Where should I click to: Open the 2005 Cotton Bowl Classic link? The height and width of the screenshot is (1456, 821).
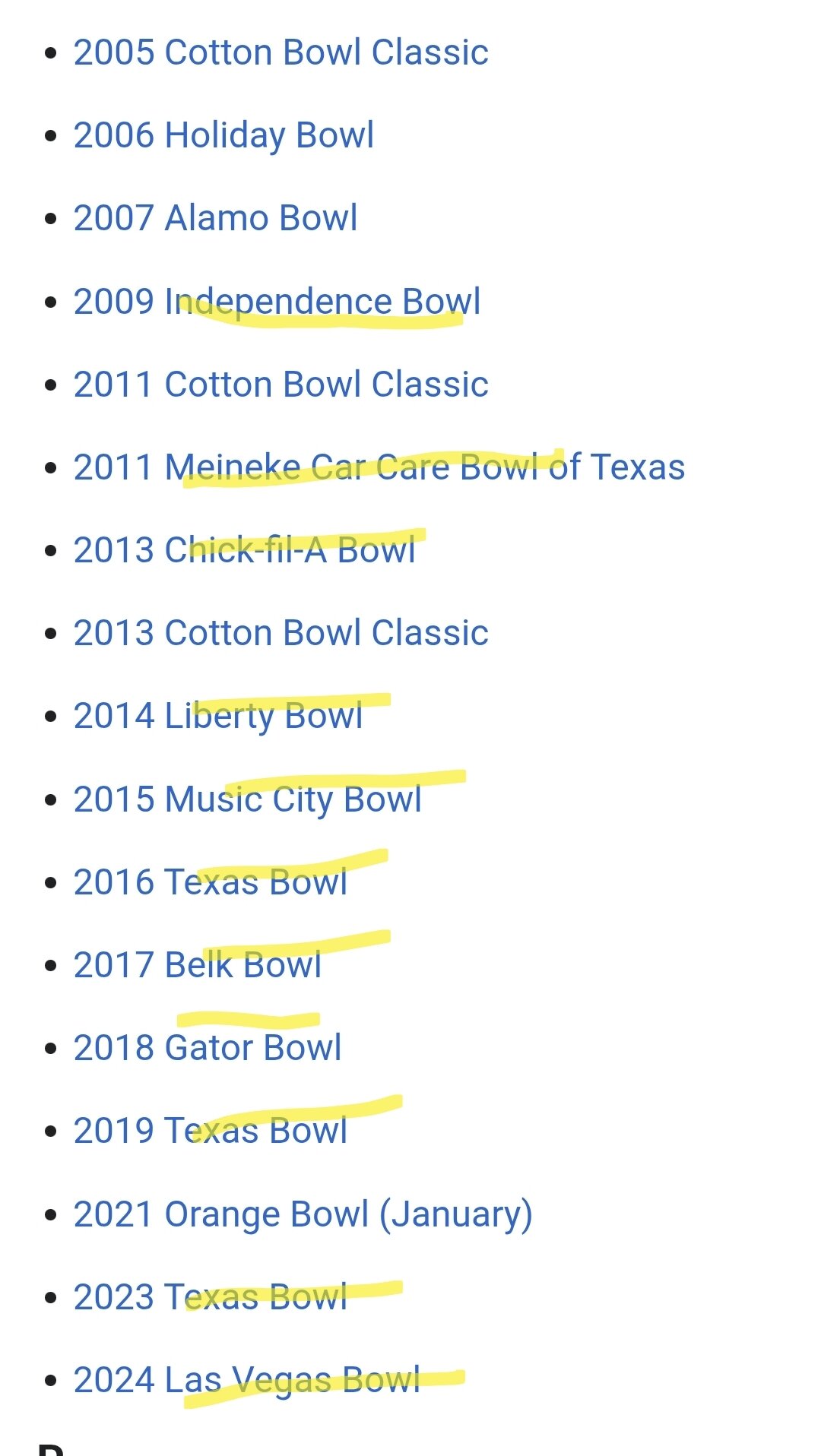point(281,52)
